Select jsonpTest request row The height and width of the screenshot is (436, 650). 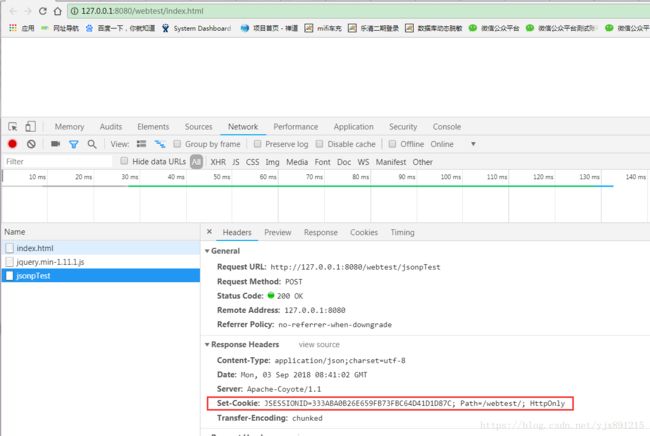101,276
